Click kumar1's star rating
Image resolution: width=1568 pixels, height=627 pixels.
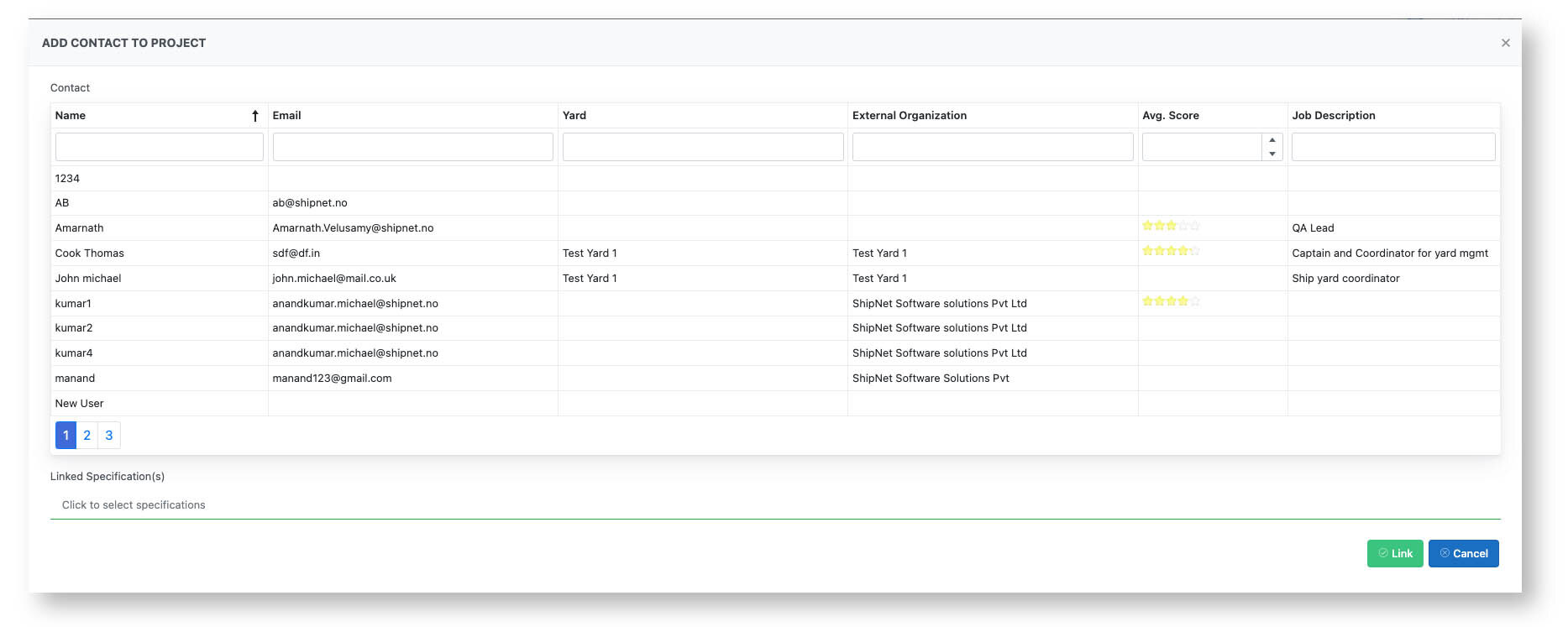coord(1171,301)
